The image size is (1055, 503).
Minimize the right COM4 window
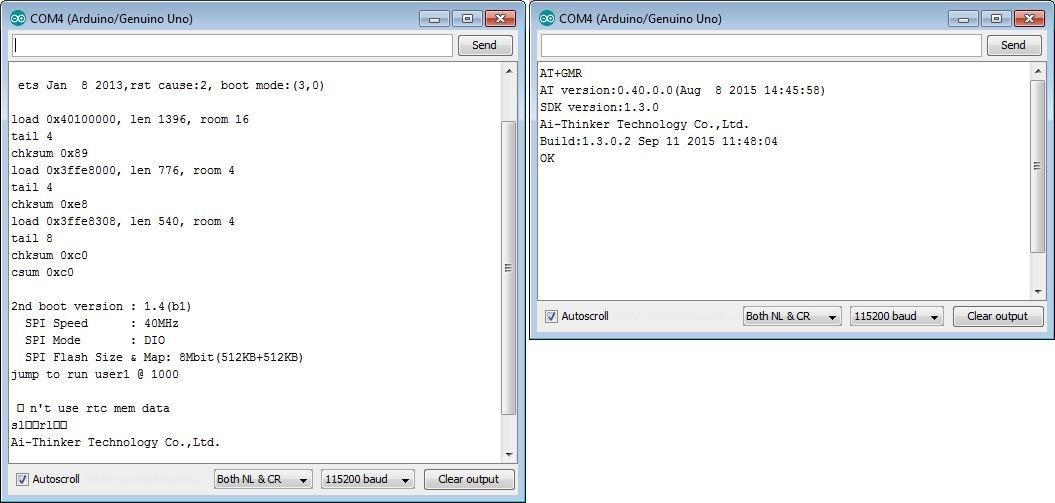(963, 19)
